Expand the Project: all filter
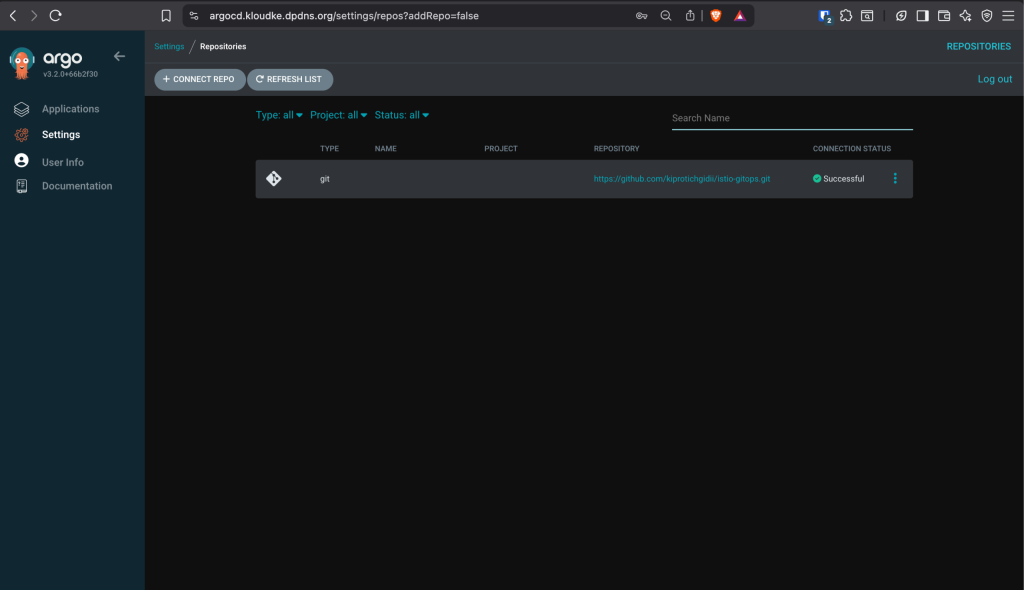Viewport: 1024px width, 590px height. click(x=337, y=115)
